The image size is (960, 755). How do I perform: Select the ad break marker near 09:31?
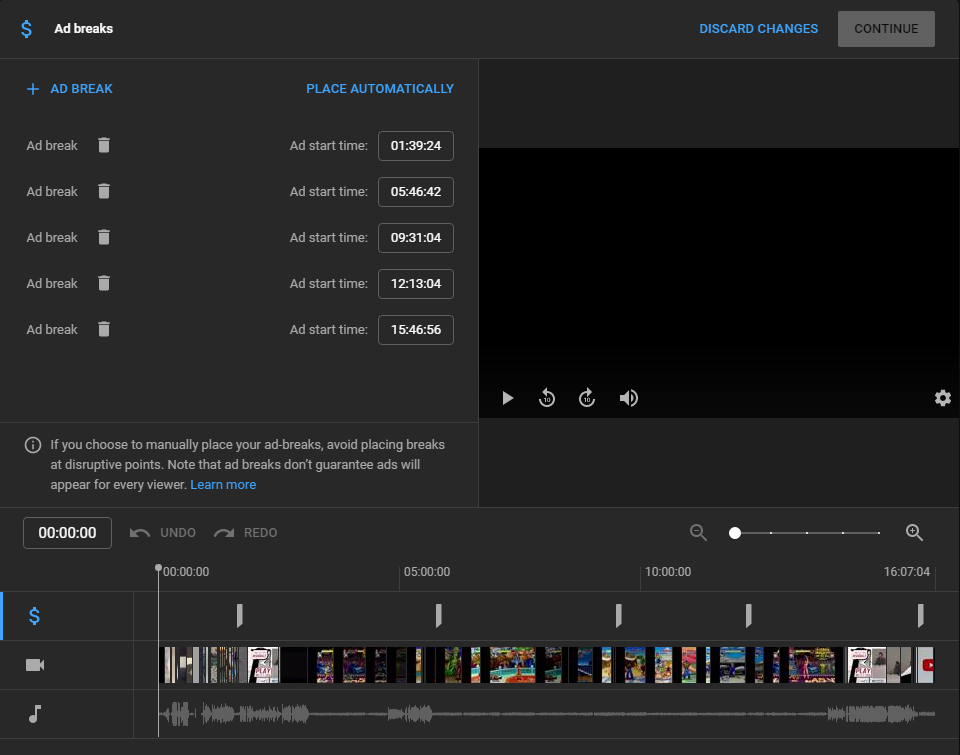coord(618,615)
